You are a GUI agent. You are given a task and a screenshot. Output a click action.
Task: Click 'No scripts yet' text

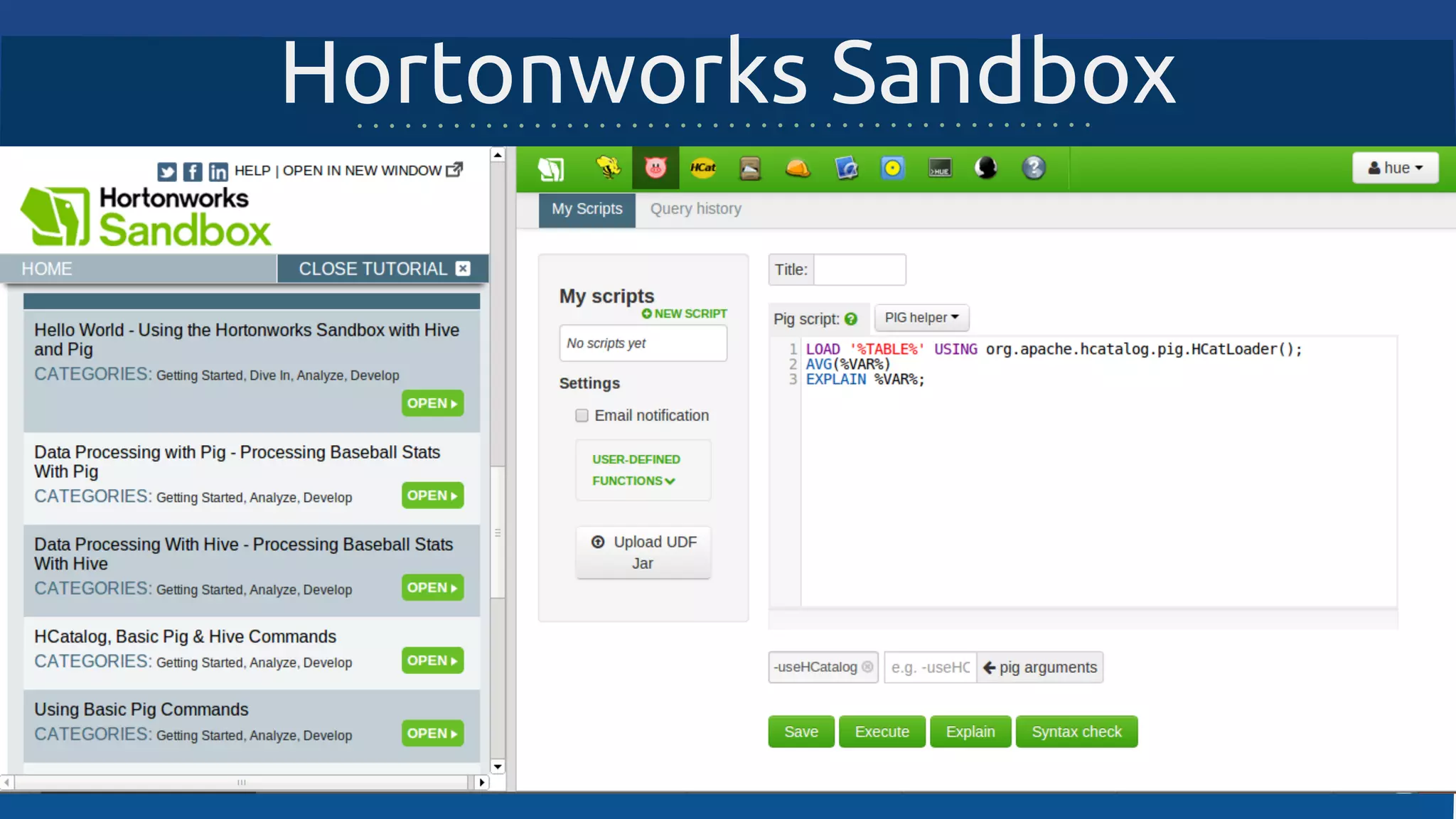606,343
